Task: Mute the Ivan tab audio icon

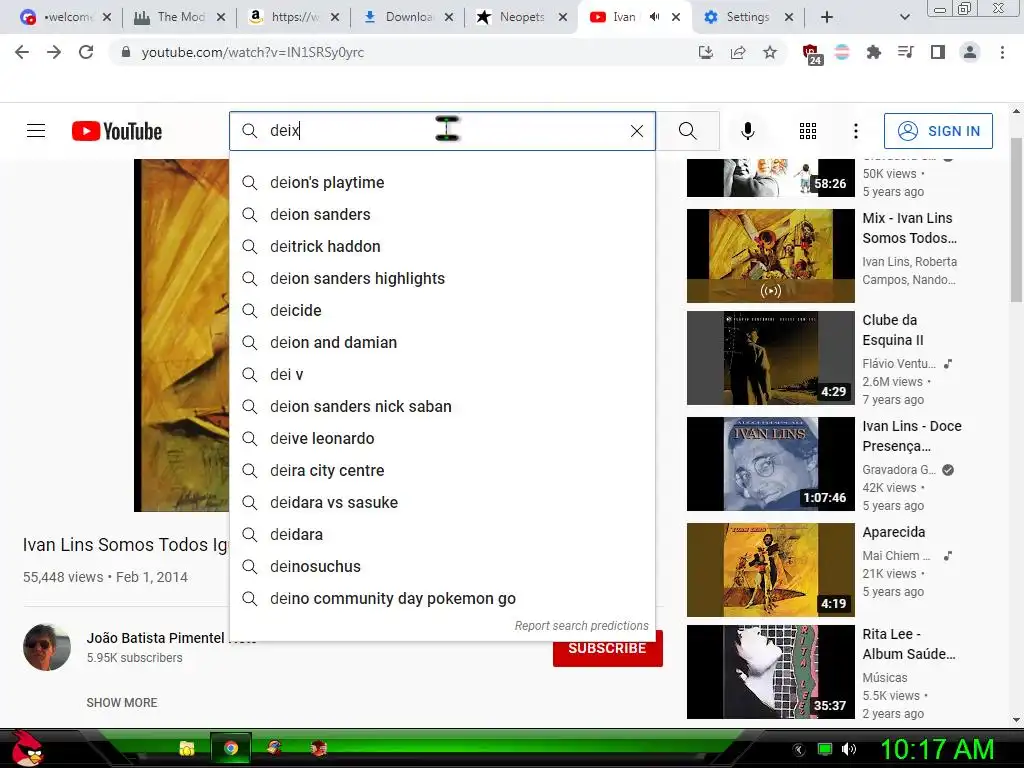Action: [x=654, y=17]
